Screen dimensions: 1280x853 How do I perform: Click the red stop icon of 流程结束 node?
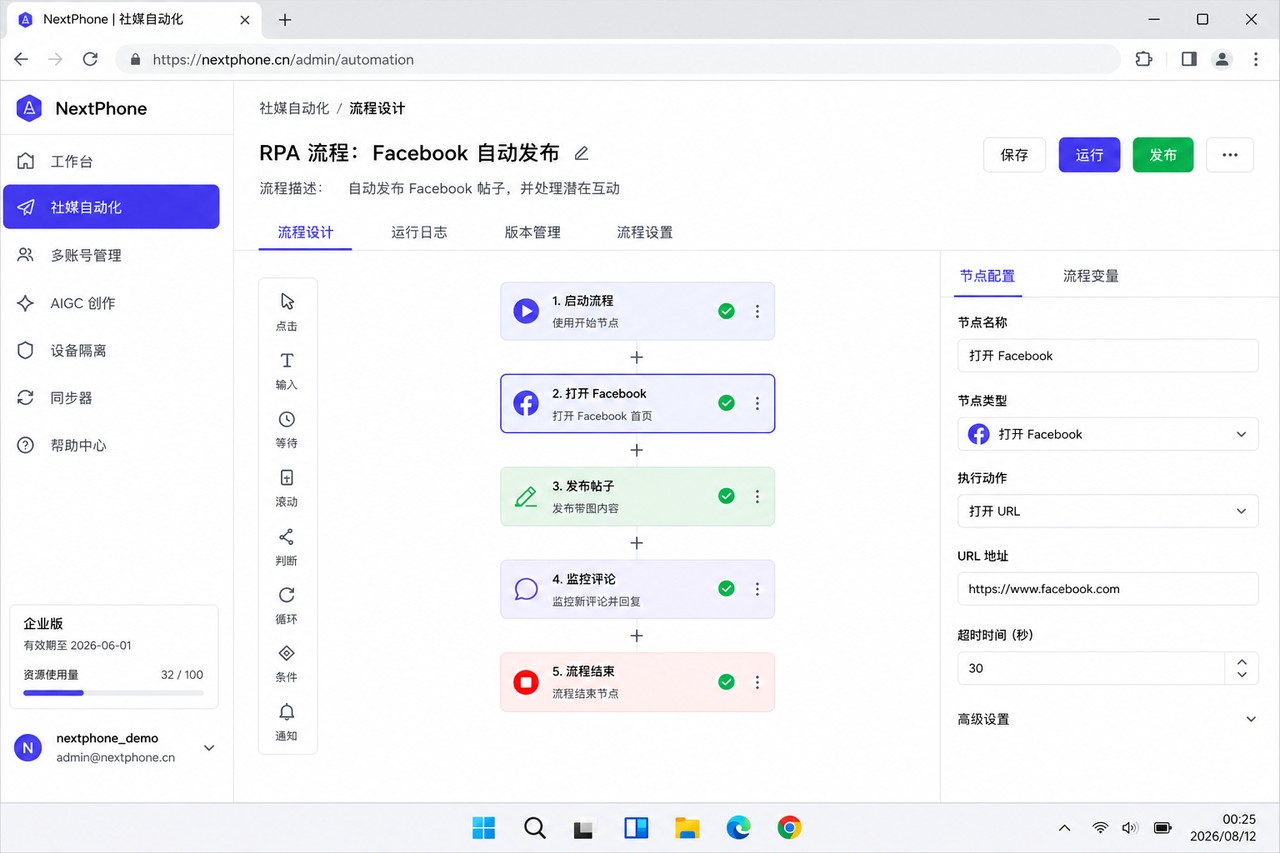(526, 682)
